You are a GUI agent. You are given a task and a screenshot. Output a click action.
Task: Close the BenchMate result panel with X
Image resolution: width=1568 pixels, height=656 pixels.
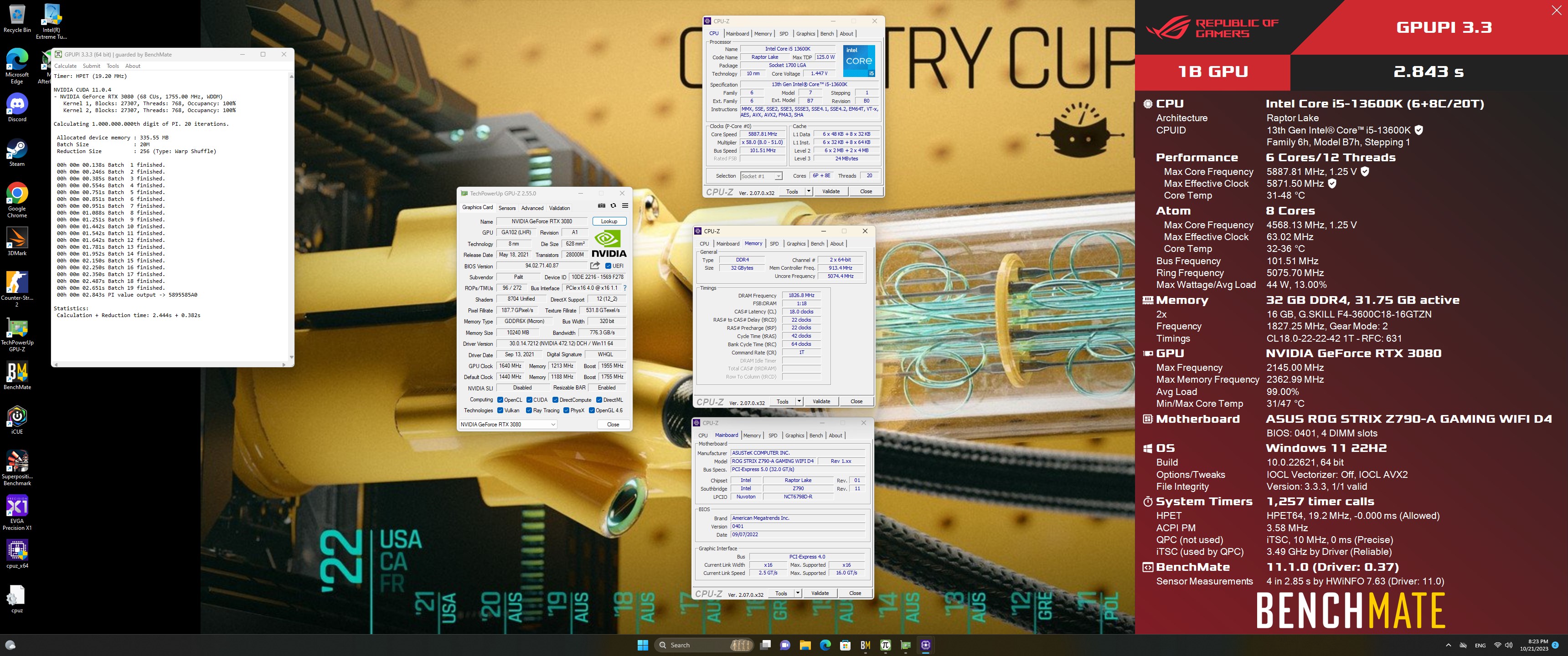tap(1557, 10)
